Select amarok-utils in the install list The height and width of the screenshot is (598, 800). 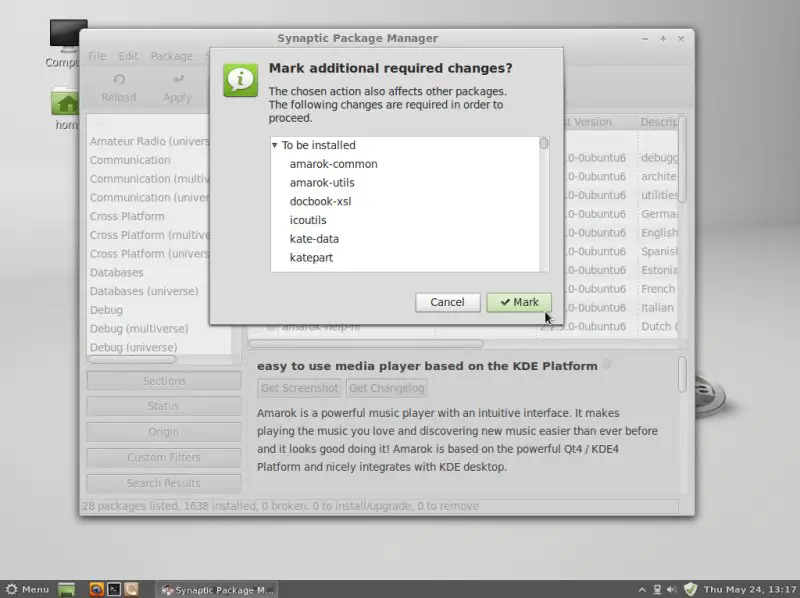(x=322, y=183)
